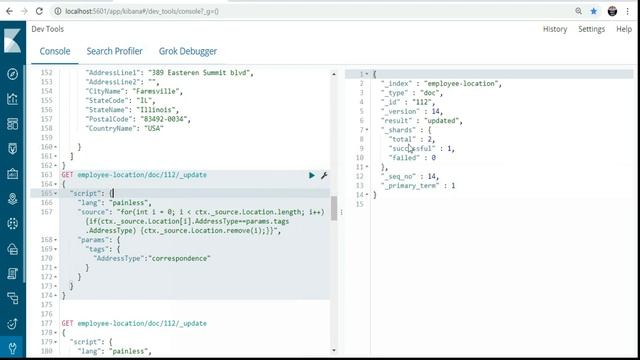Open browser three-dot menu
This screenshot has height=360, width=640.
(628, 11)
